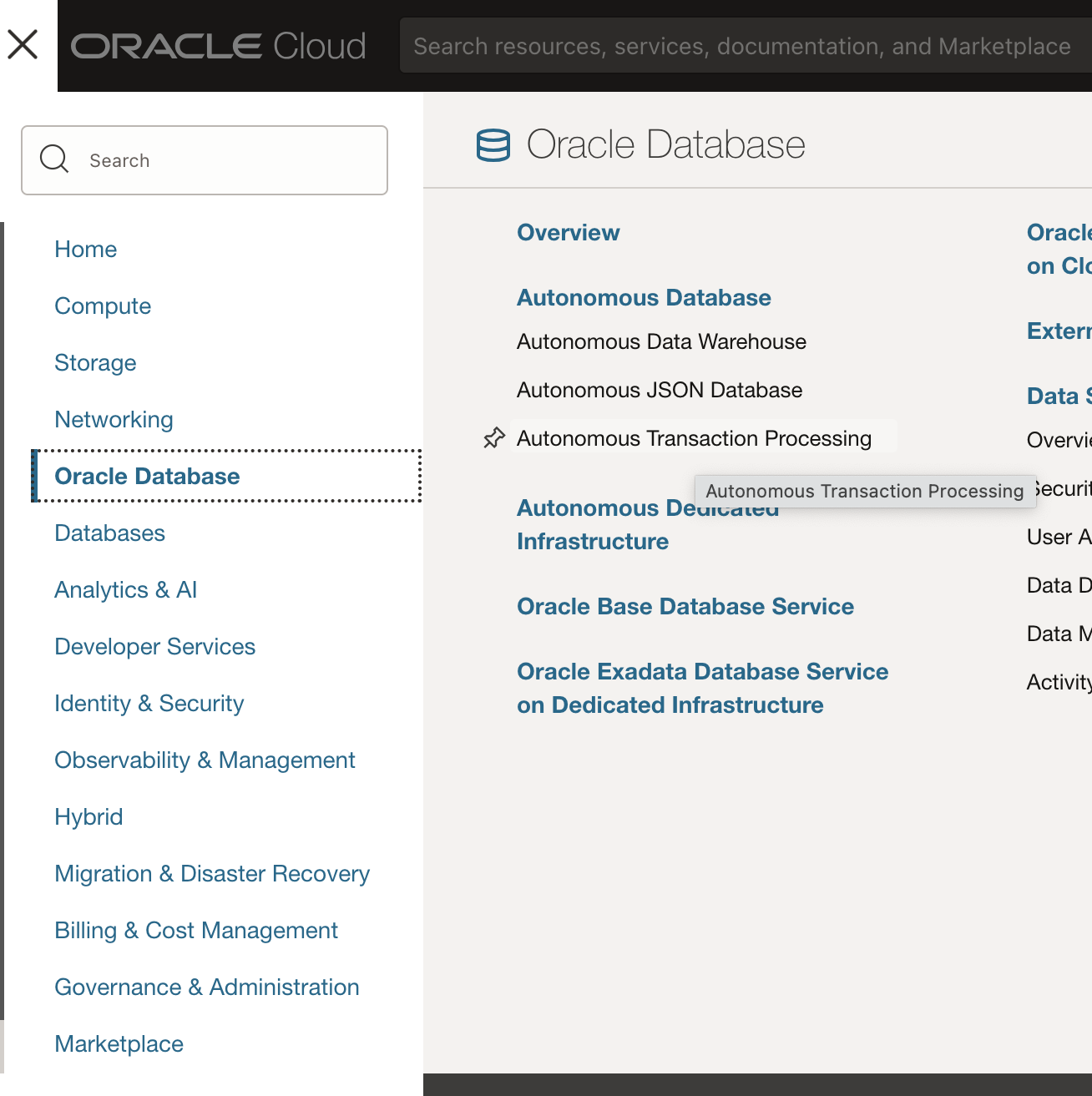1092x1096 pixels.
Task: Go to Observability & Management
Action: coord(205,760)
